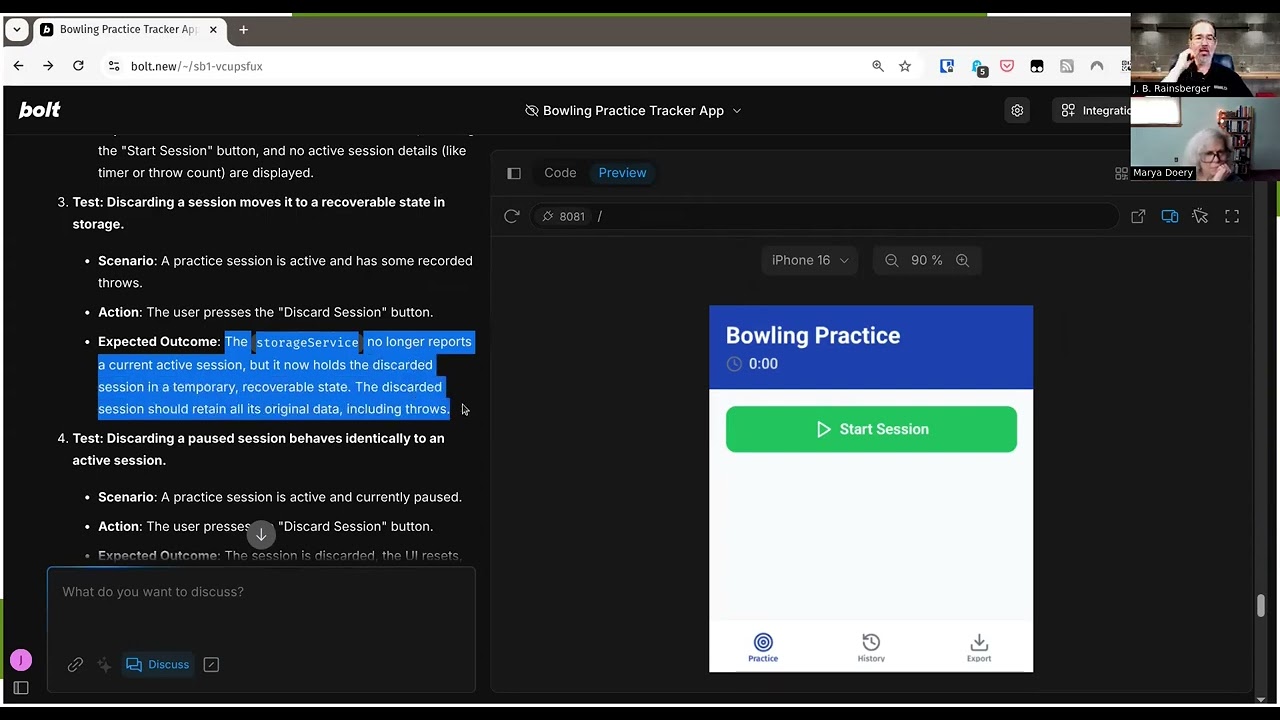
Task: Enter full screen preview
Action: 1232,216
